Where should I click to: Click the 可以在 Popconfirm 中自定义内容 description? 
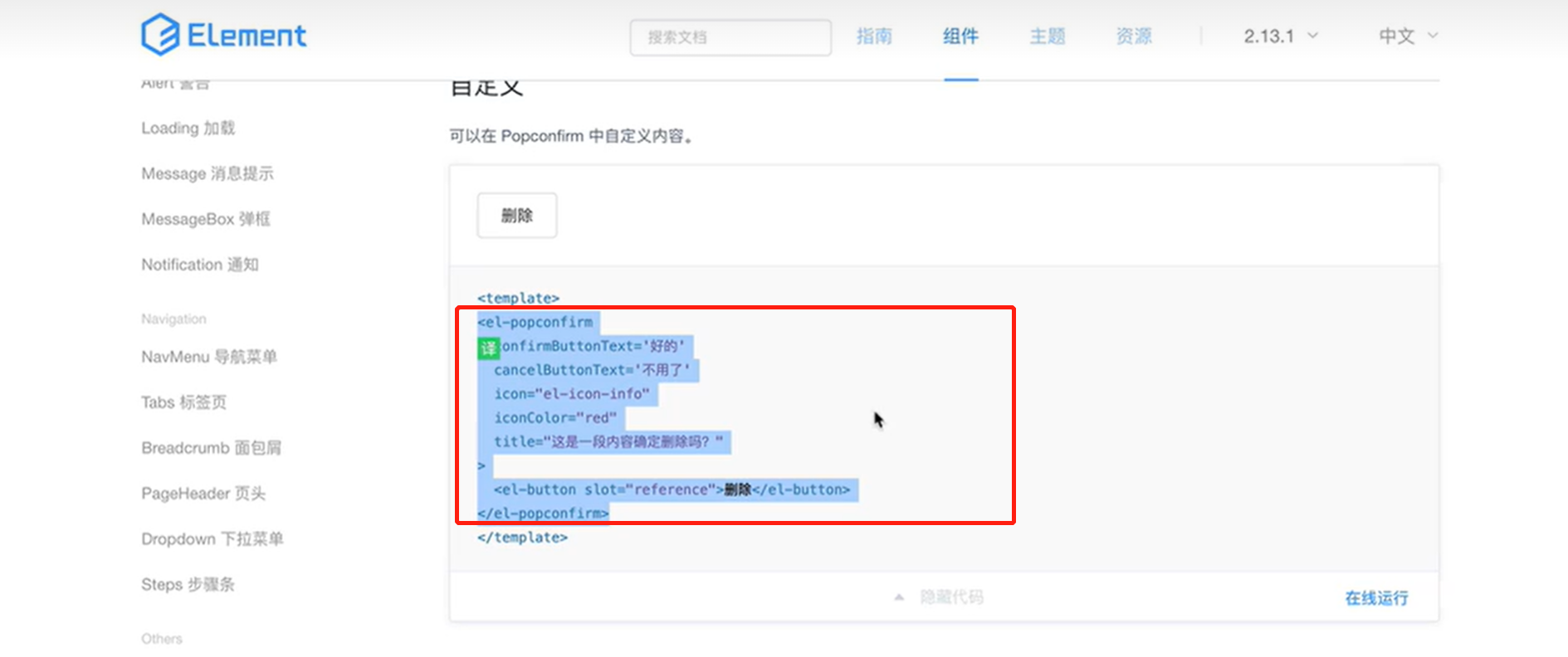tap(572, 136)
